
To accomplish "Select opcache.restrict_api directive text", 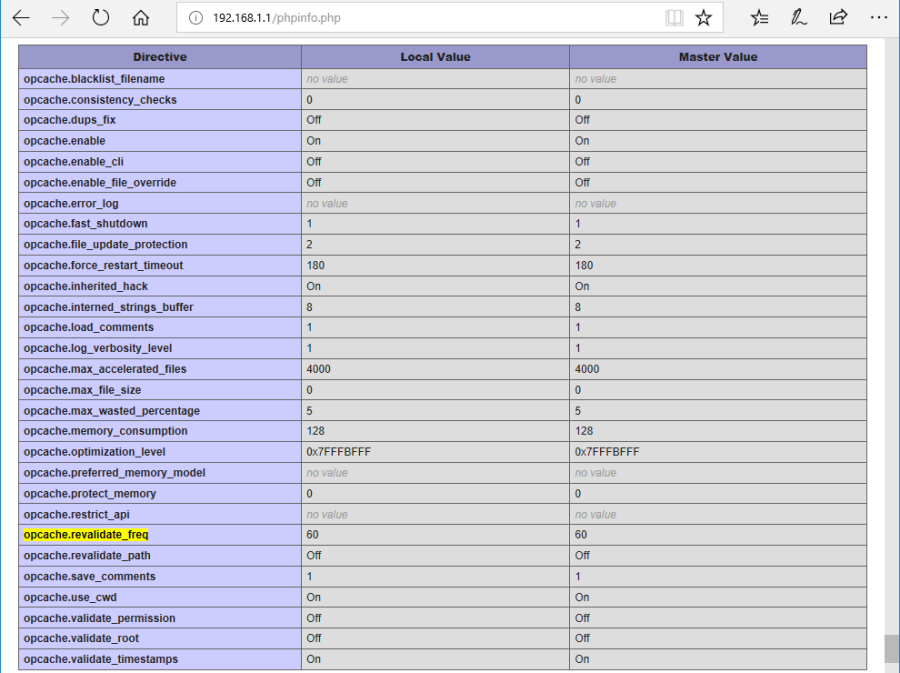I will pos(76,515).
